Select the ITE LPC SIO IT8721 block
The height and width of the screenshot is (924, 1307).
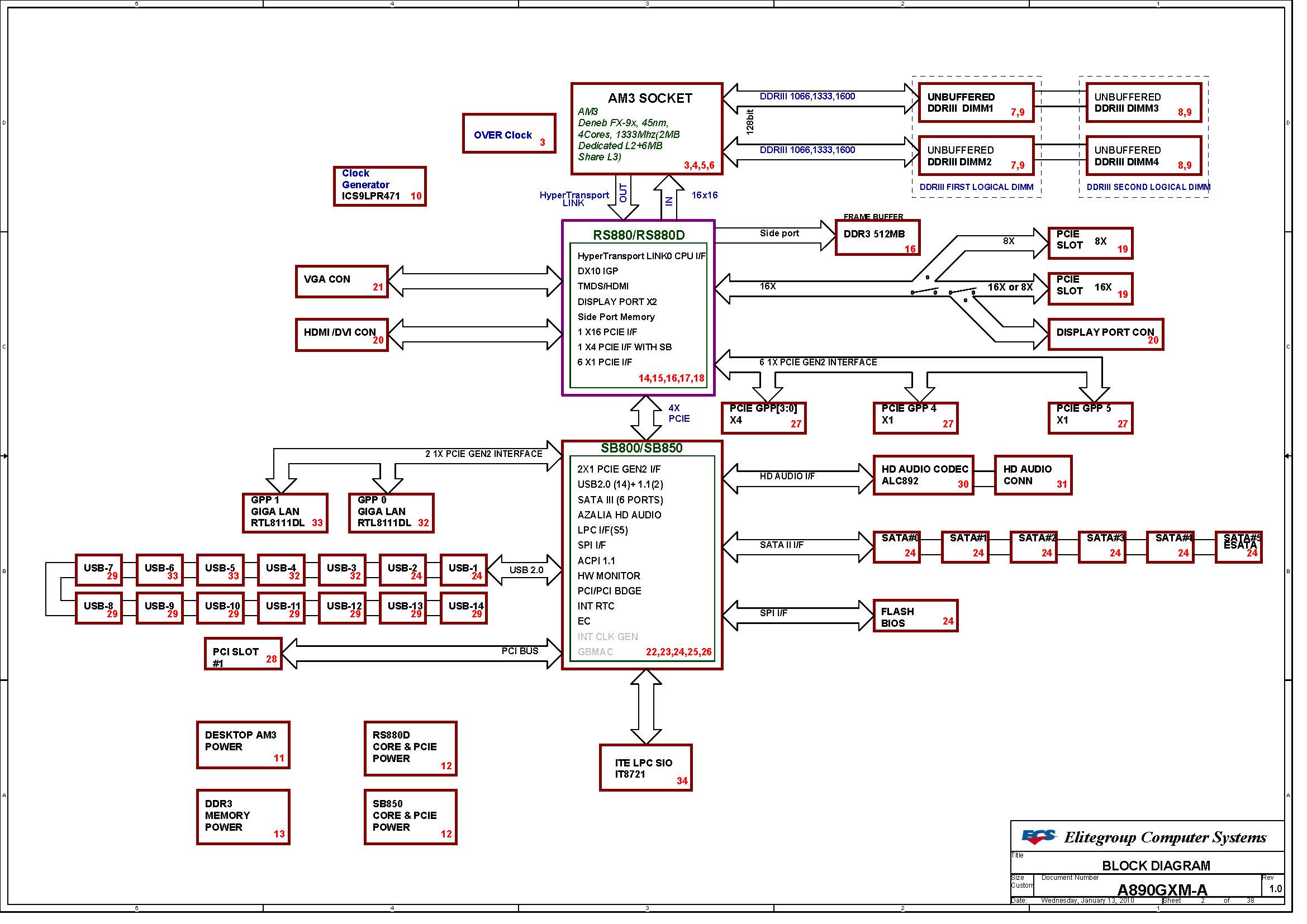tap(645, 768)
